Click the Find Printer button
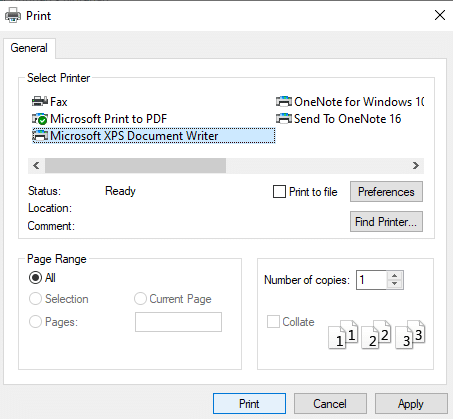Image resolution: width=453 pixels, height=419 pixels. tap(386, 221)
